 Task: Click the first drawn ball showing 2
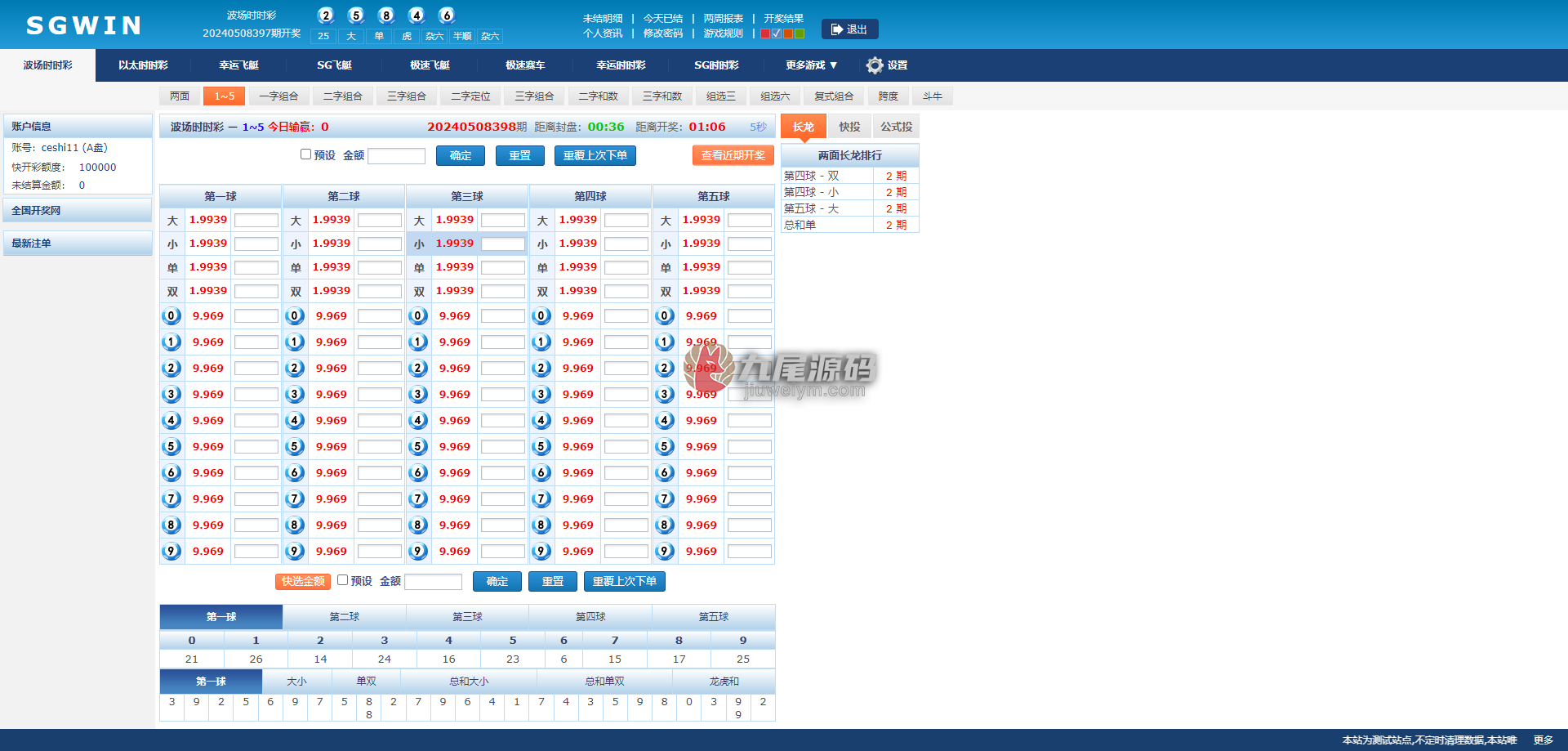coord(326,16)
